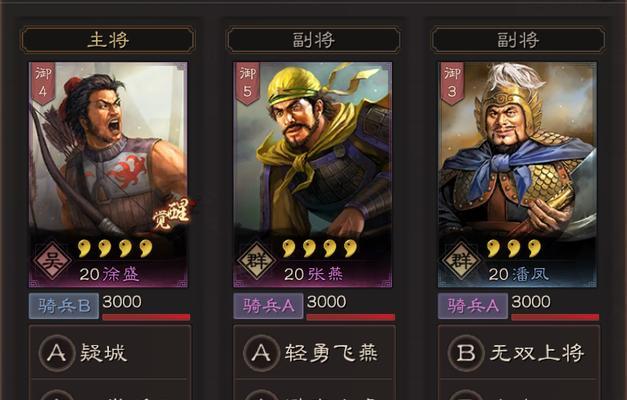This screenshot has height=400, width=627.
Task: Click the 觉醒 awakening badge on 徐盛's card
Action: 171,214
